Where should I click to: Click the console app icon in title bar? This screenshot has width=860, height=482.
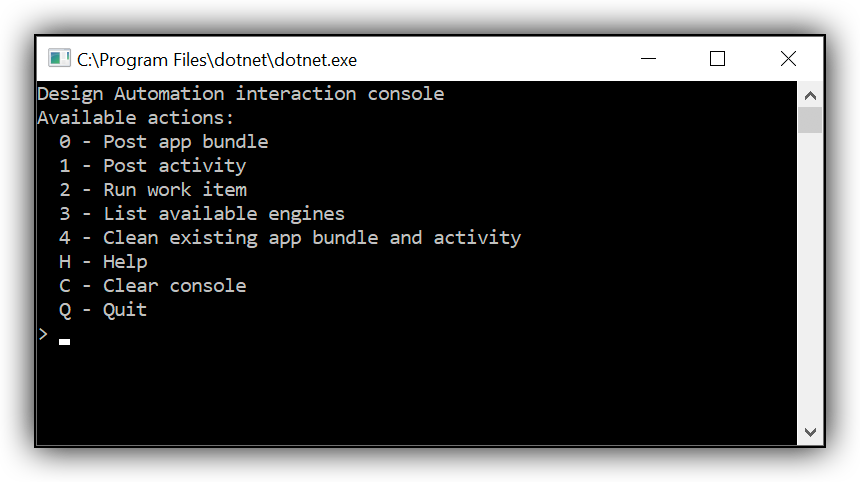click(x=59, y=58)
